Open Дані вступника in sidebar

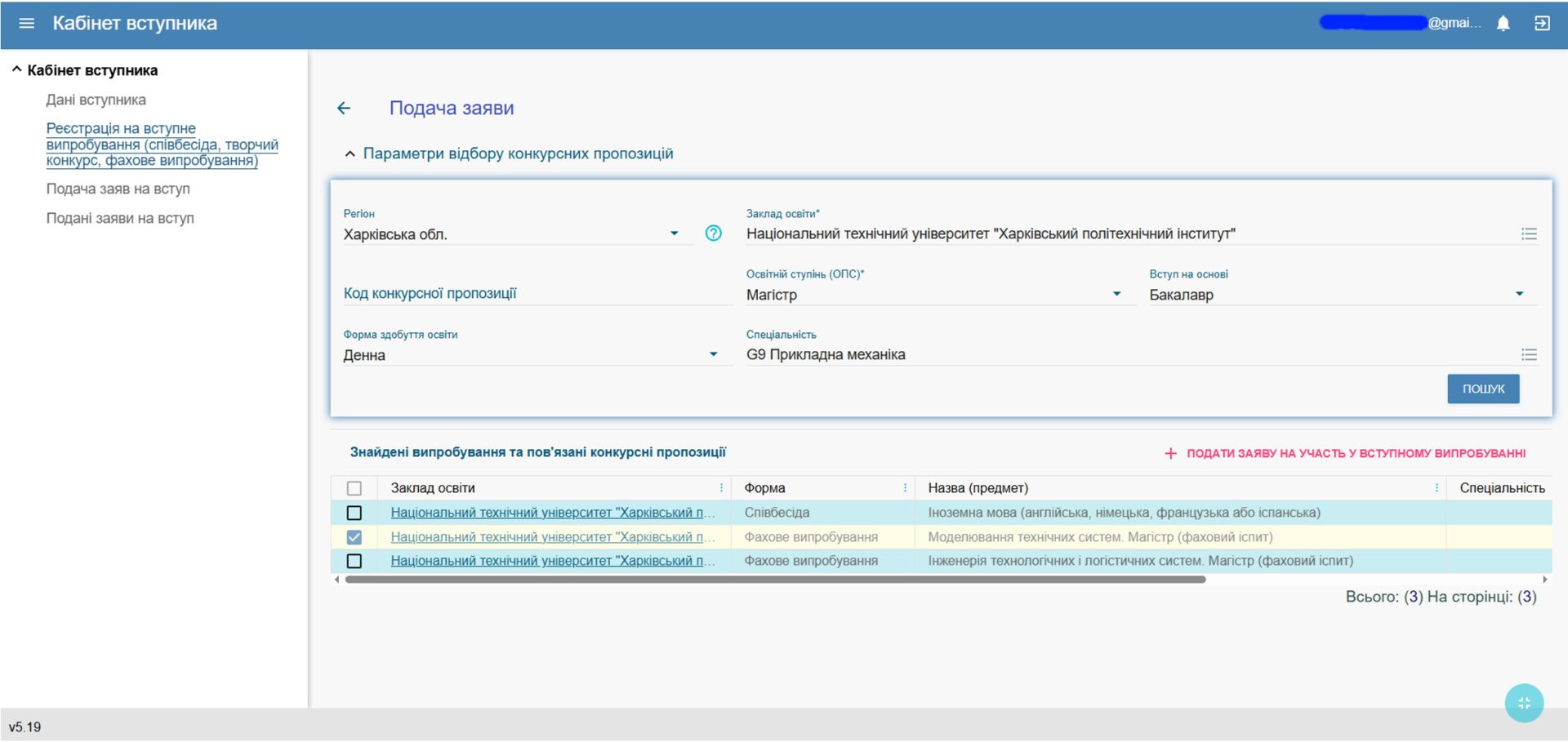(x=96, y=100)
